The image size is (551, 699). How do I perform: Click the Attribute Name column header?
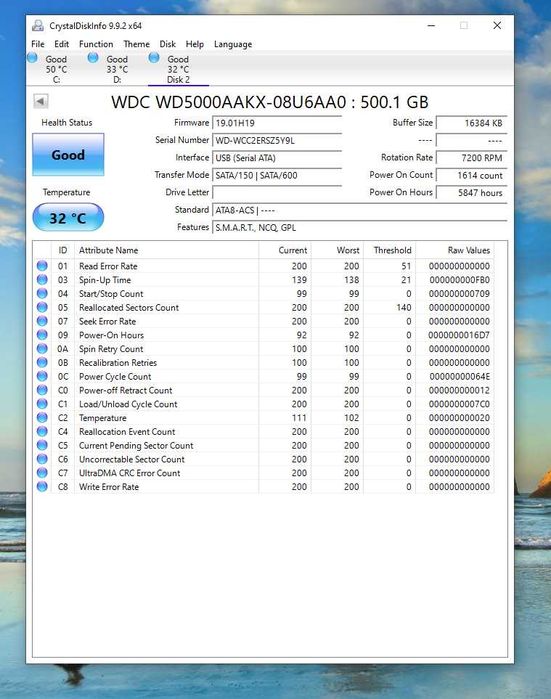point(167,250)
